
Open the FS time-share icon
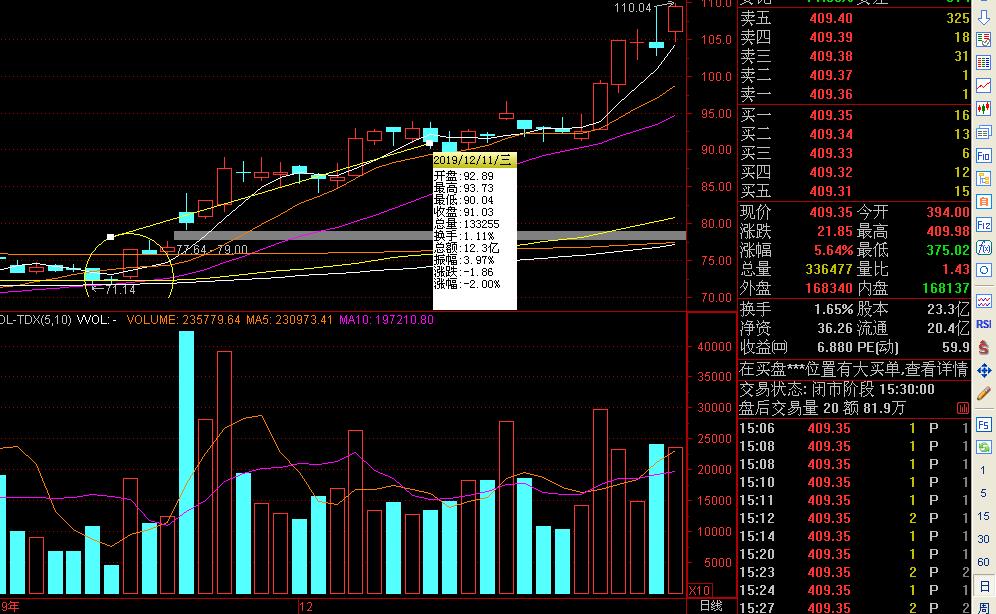(983, 424)
